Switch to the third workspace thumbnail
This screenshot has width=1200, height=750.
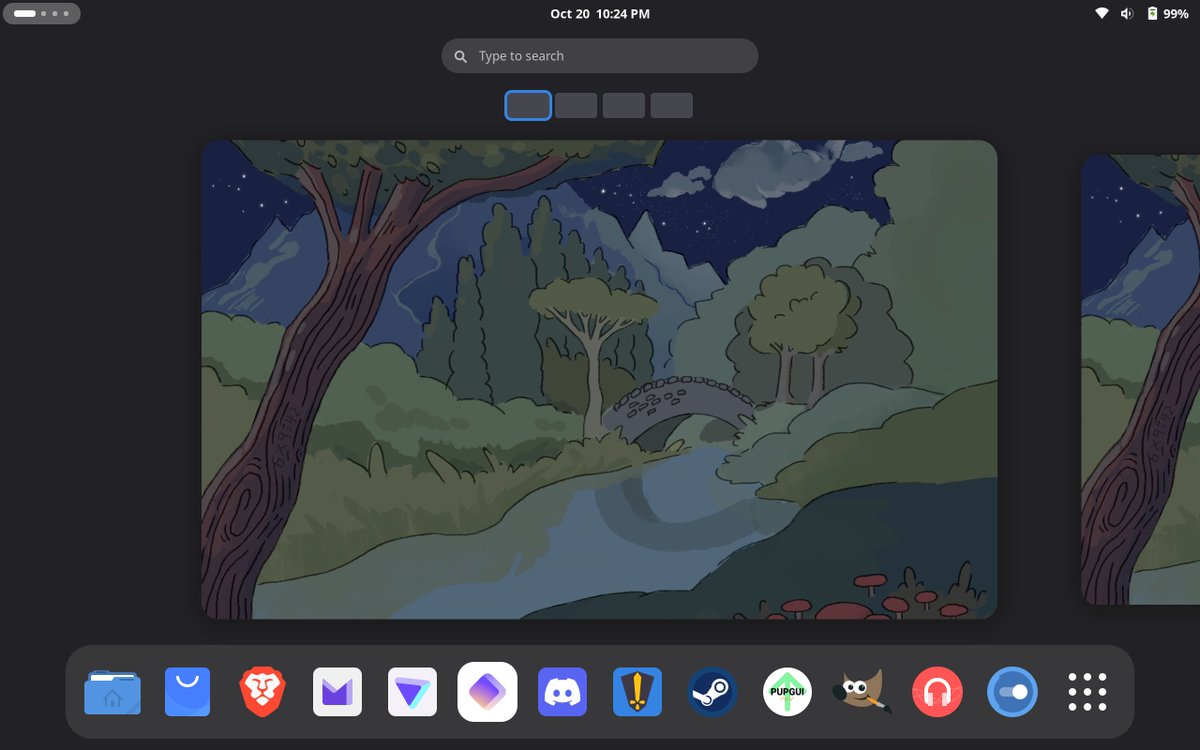pyautogui.click(x=624, y=105)
